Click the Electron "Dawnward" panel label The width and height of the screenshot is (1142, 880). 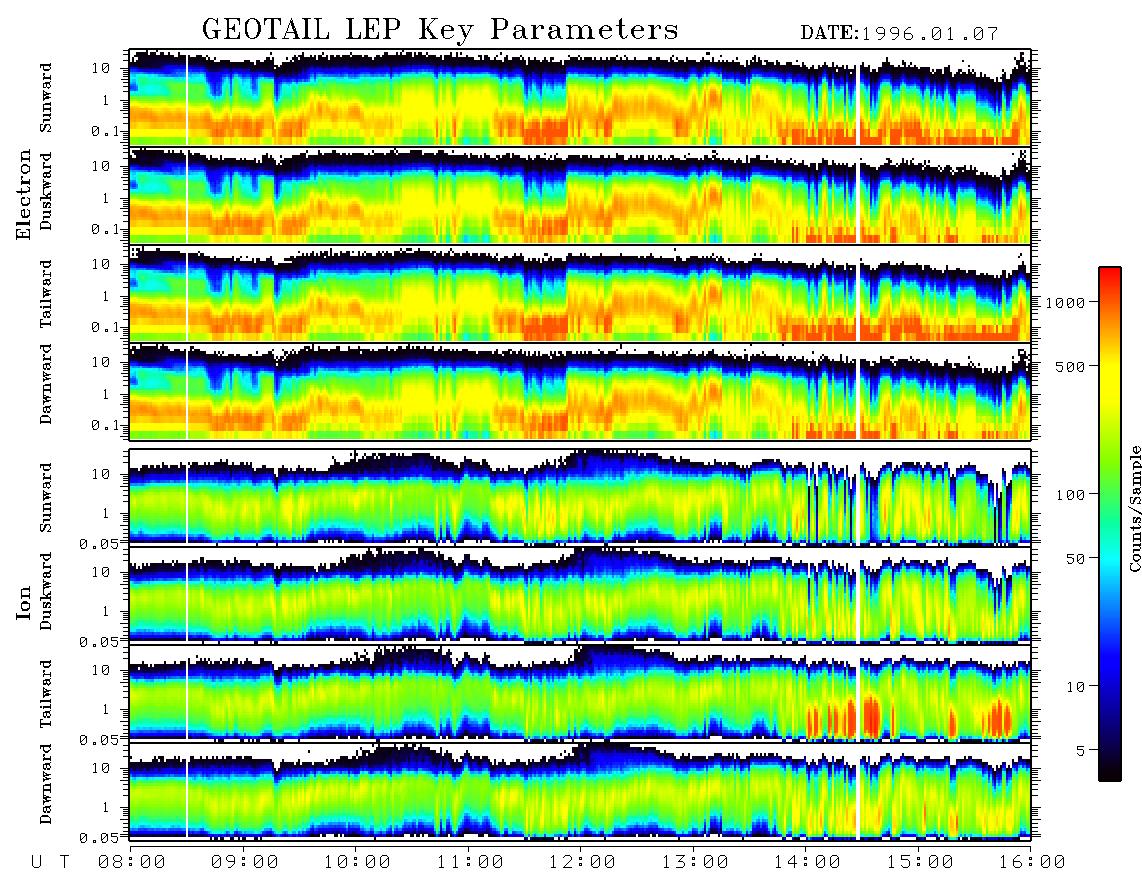(46, 385)
